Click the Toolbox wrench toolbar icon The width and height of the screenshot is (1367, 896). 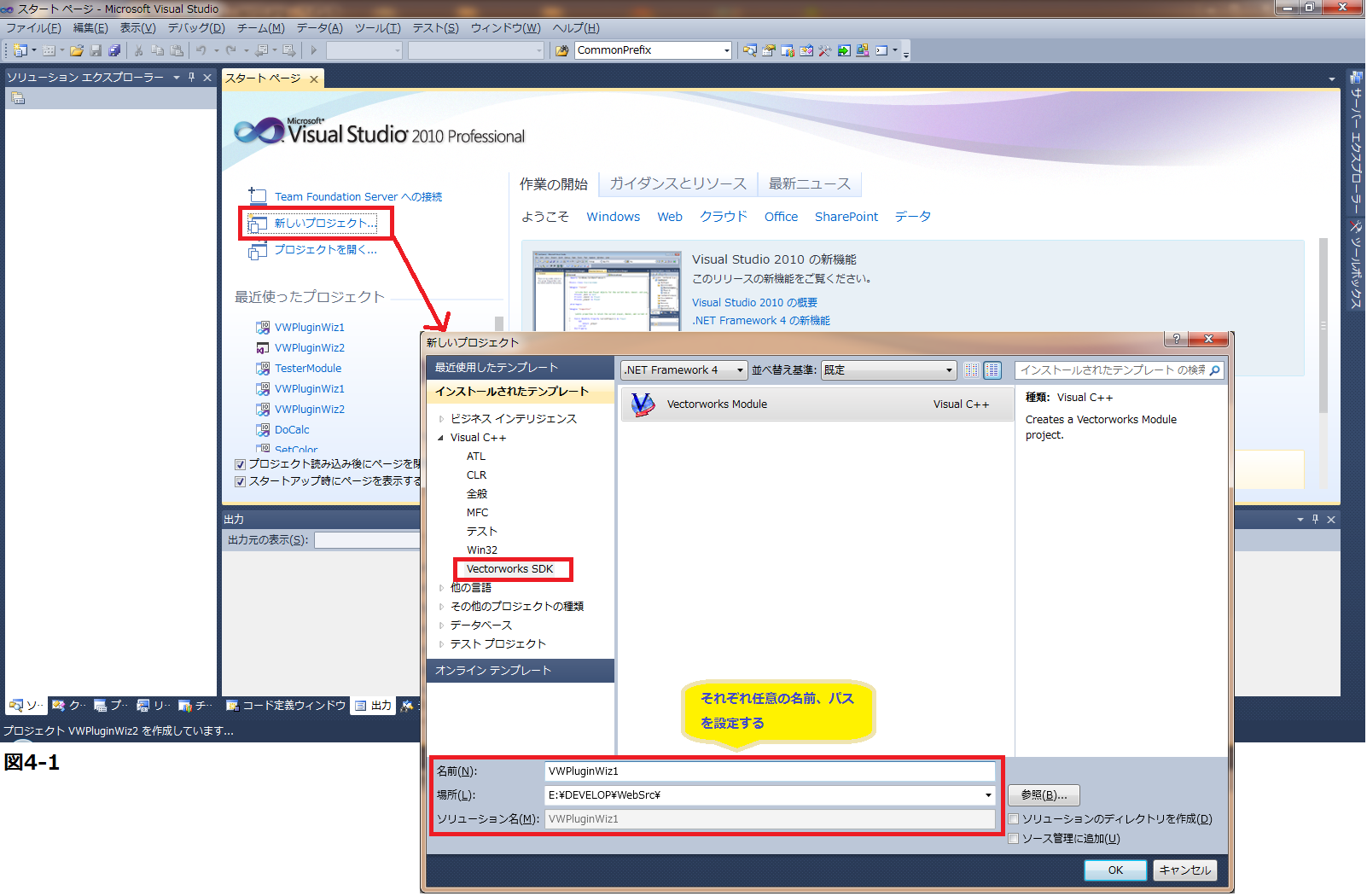click(x=825, y=50)
